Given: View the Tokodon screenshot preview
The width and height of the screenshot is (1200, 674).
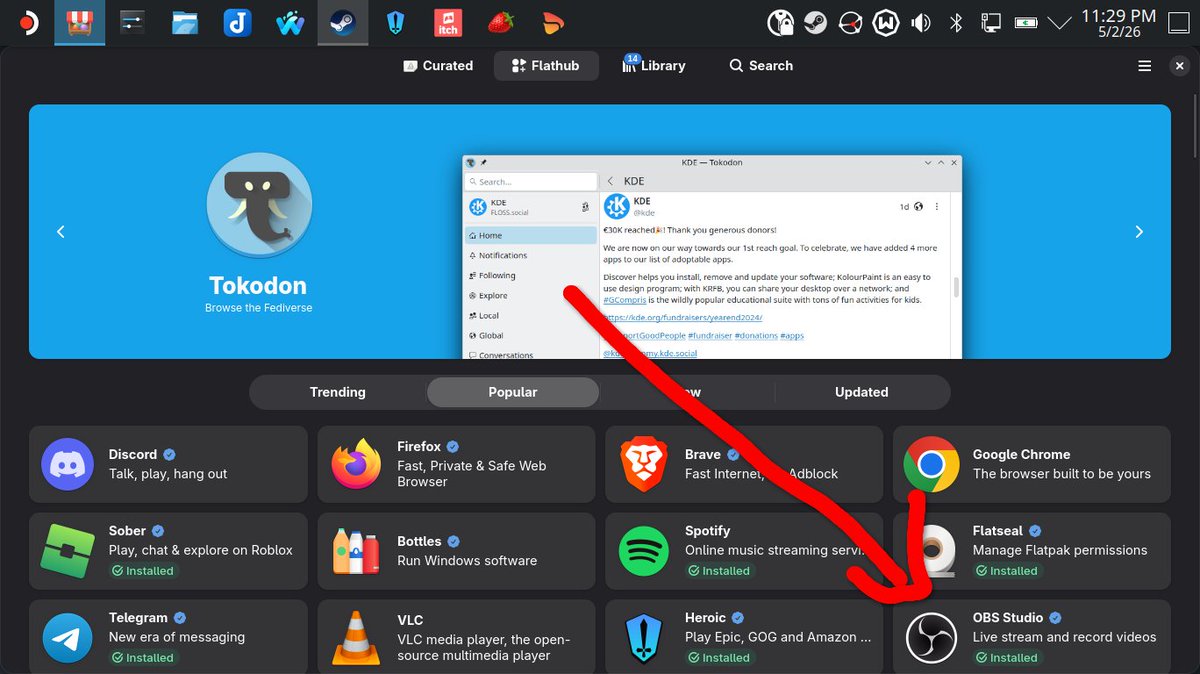Looking at the screenshot, I should [x=711, y=257].
